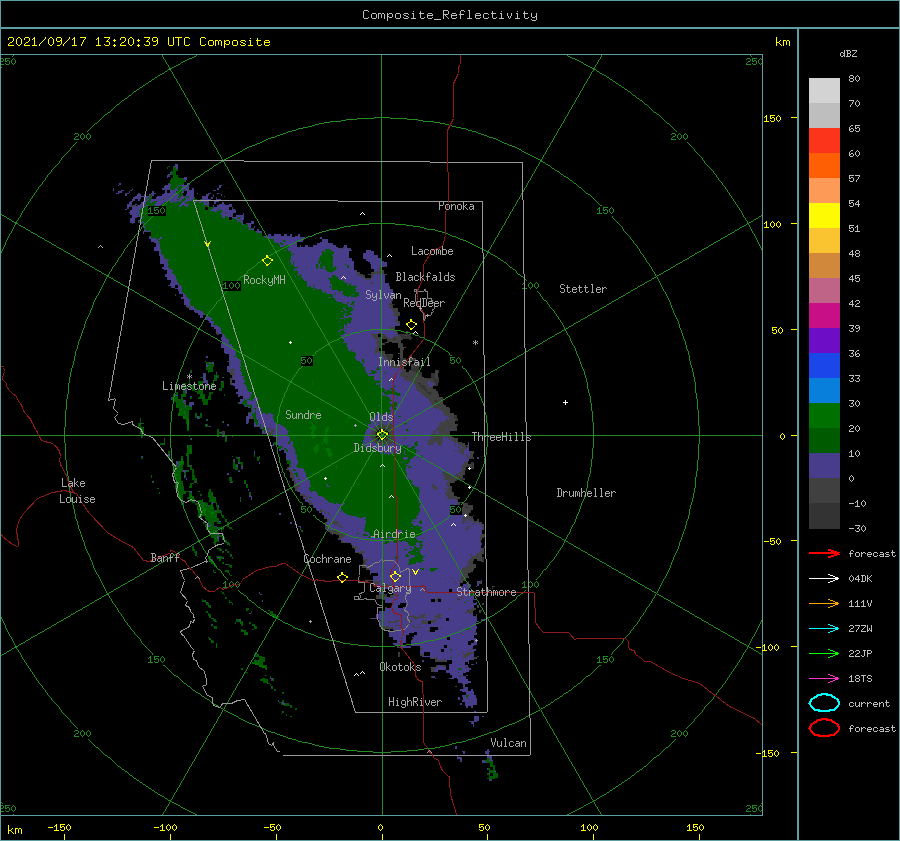Click the cyan 27ZW arrow icon
Image resolution: width=900 pixels, height=841 pixels.
tap(824, 629)
